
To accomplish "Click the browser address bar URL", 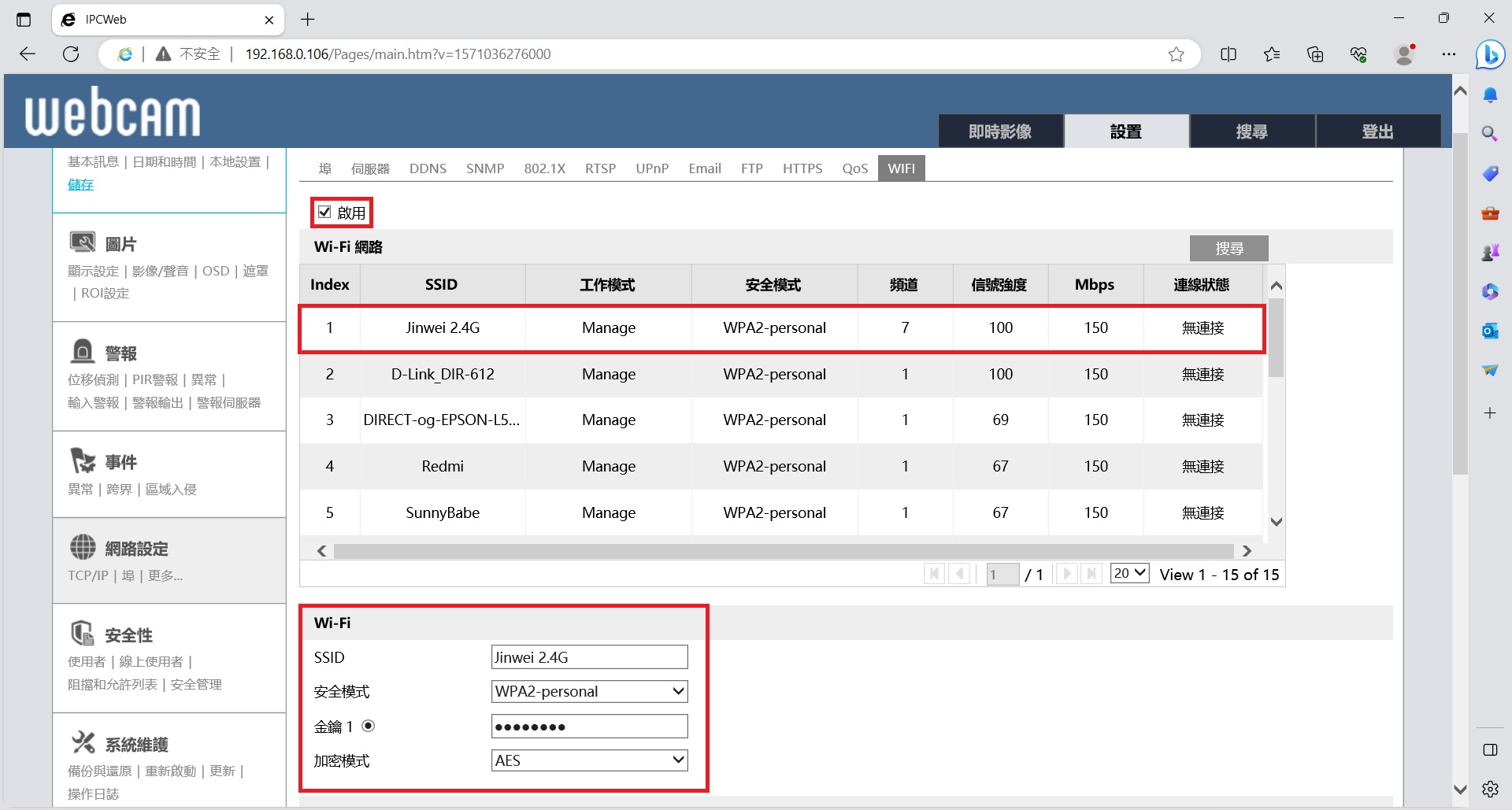I will 398,54.
